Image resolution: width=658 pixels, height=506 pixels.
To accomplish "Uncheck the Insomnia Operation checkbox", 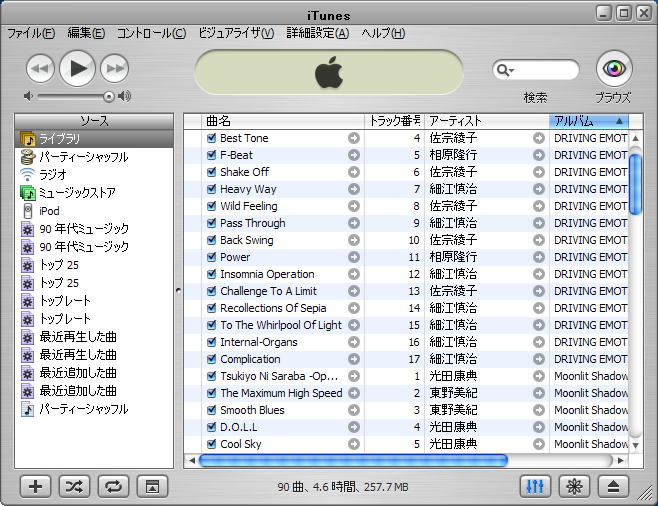I will 212,274.
